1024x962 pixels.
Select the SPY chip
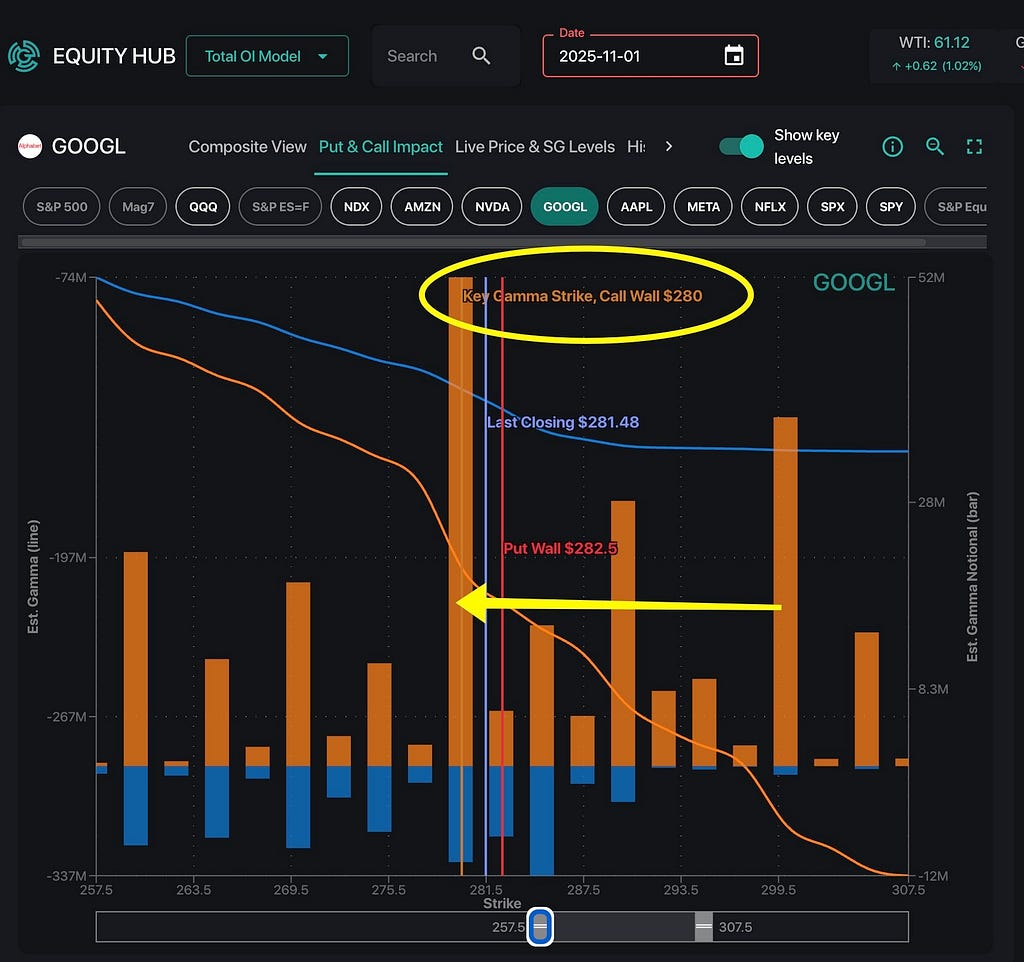pyautogui.click(x=891, y=206)
